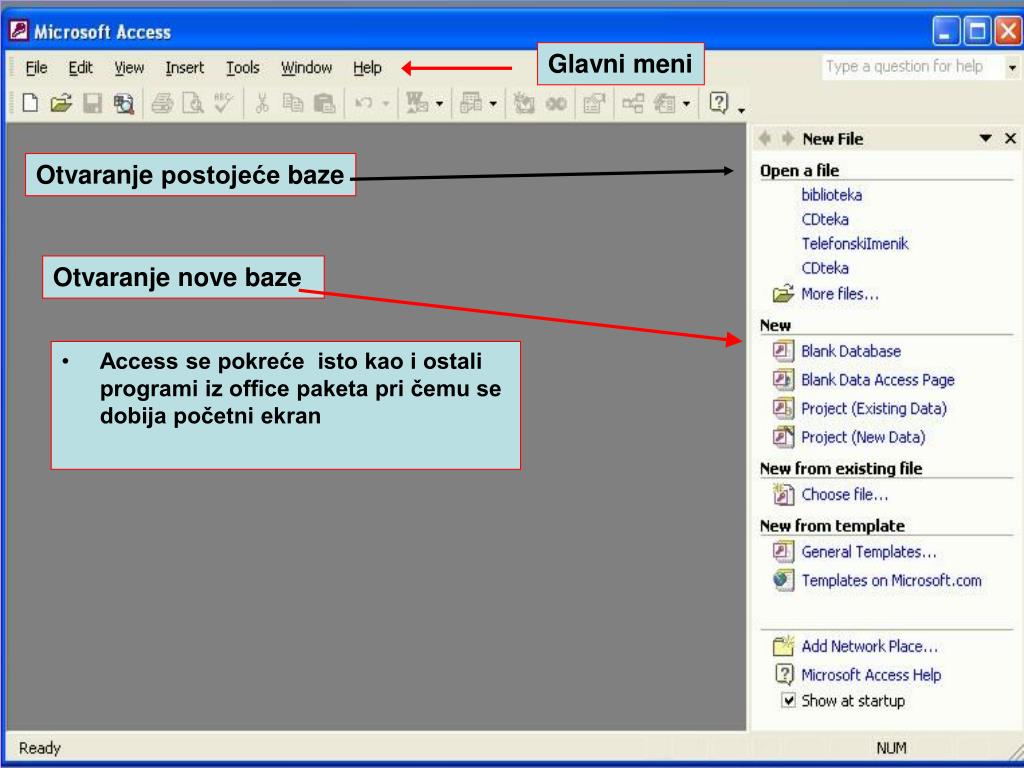Click the New Object toolbar icon
The image size is (1024, 768).
(x=664, y=103)
